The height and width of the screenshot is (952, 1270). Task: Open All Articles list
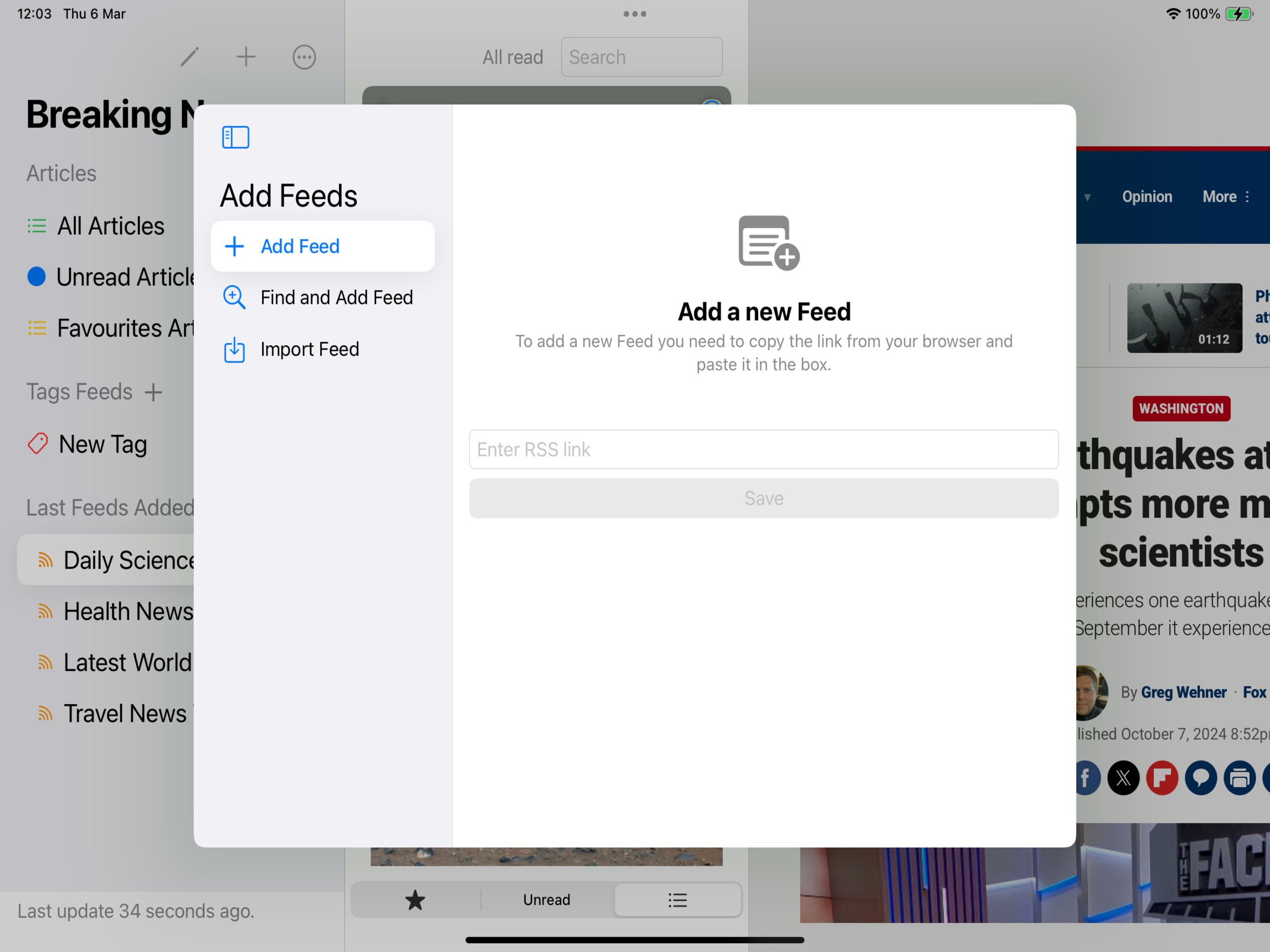111,226
